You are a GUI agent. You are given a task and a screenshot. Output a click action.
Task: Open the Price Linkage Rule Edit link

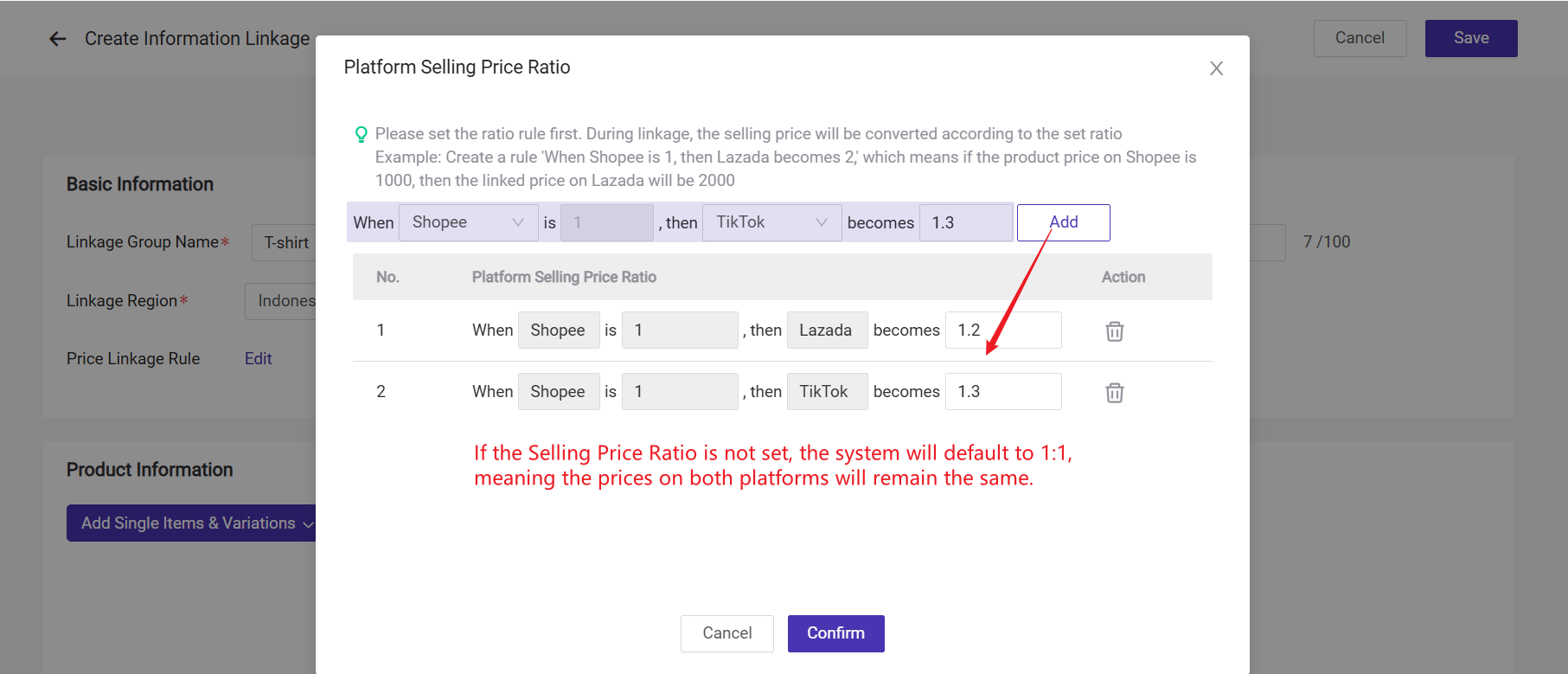[258, 359]
